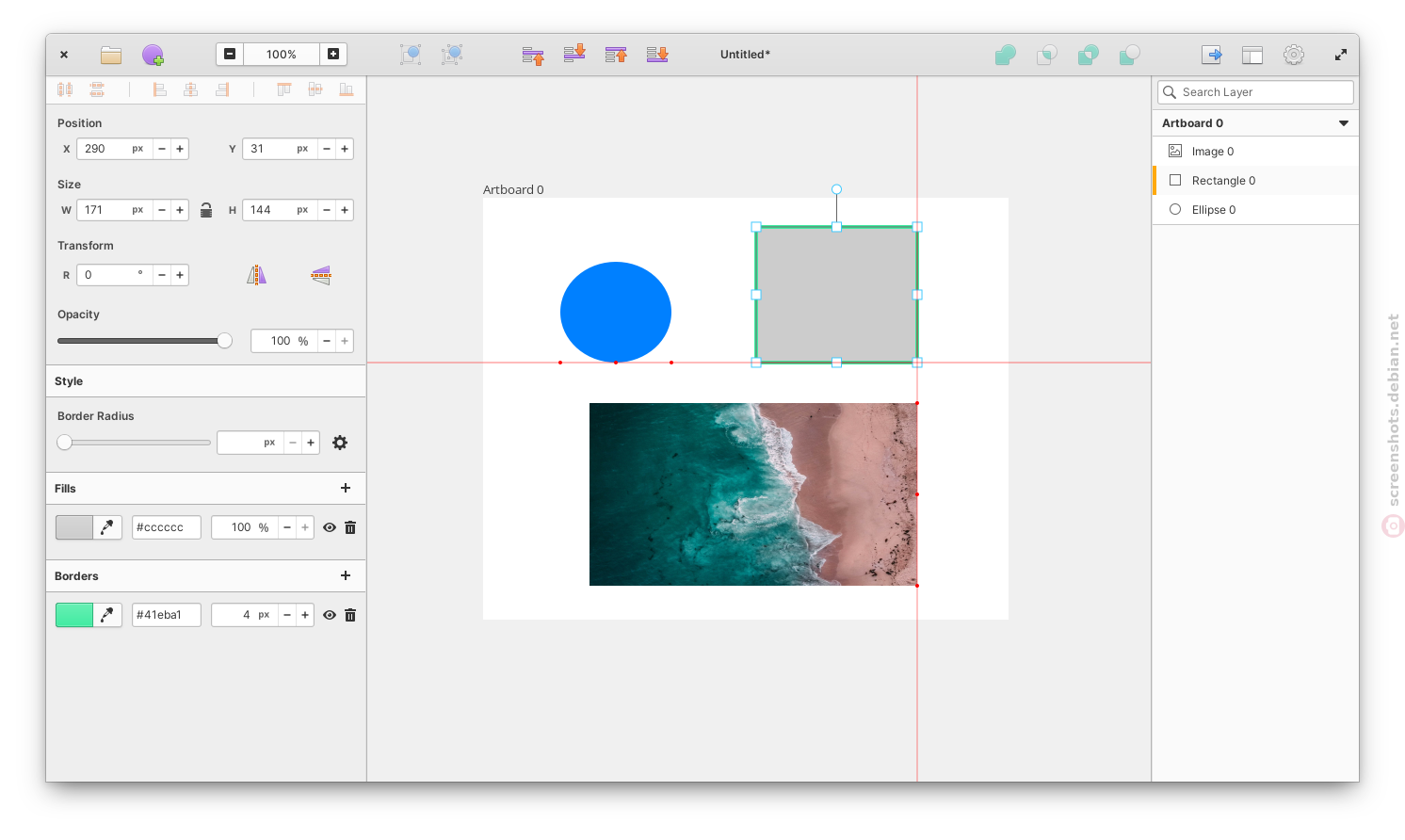The image size is (1405, 840).
Task: Increase the border width value
Action: [305, 615]
